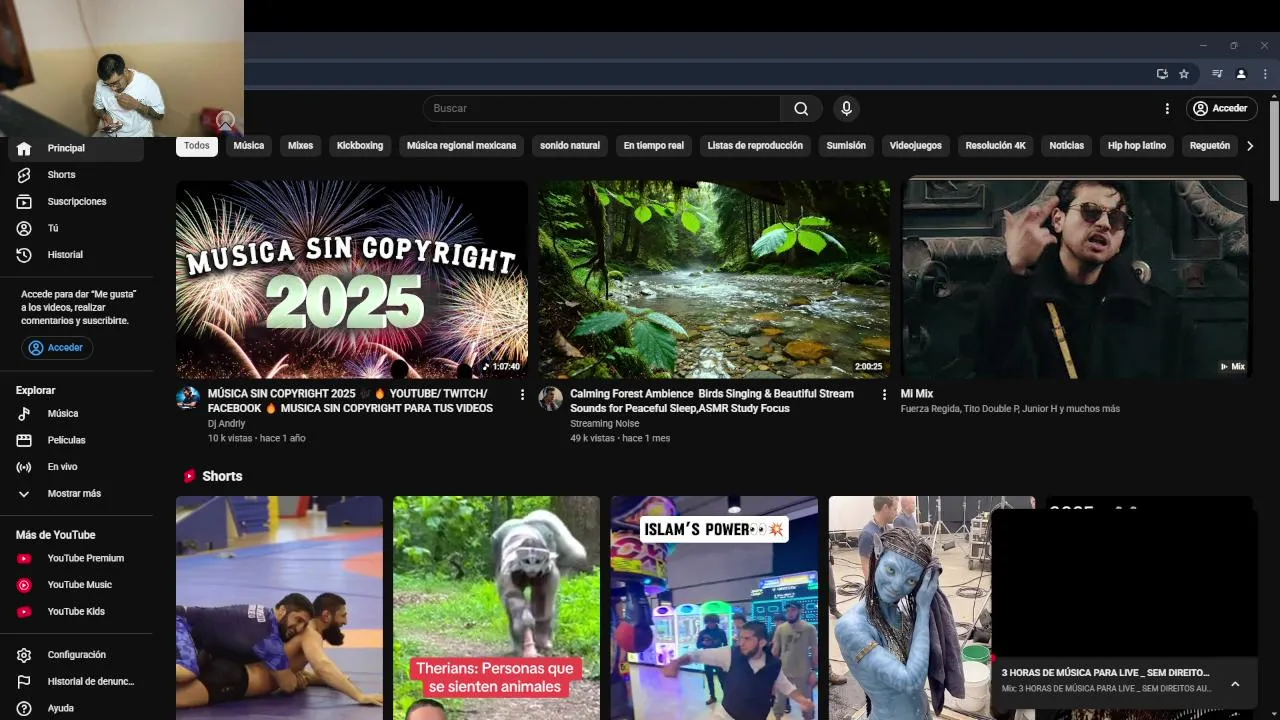
Task: Open YouTube settings three-dot menu in header
Action: pos(1167,108)
